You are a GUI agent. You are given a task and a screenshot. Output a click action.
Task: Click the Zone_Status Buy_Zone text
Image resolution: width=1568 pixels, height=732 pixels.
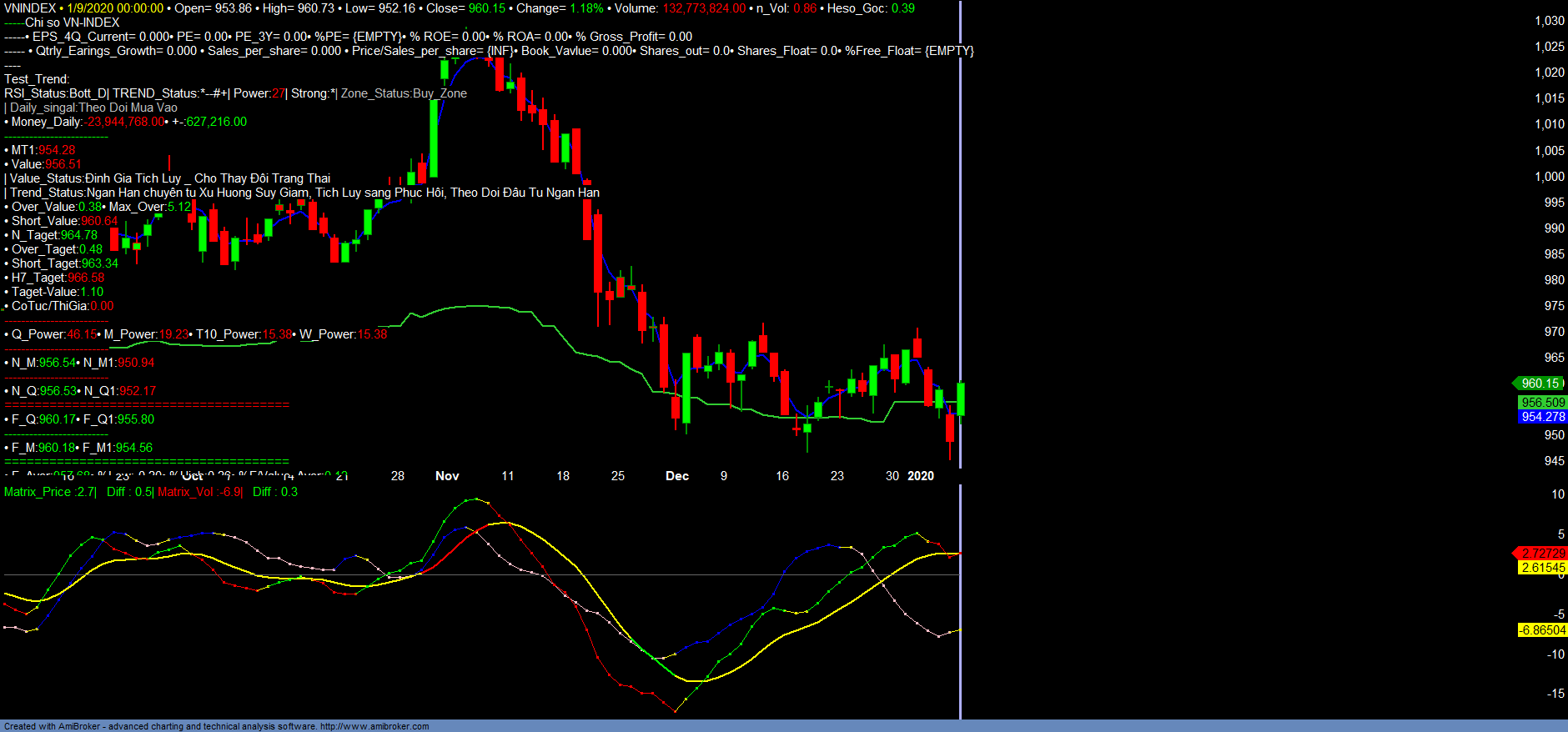pos(404,93)
